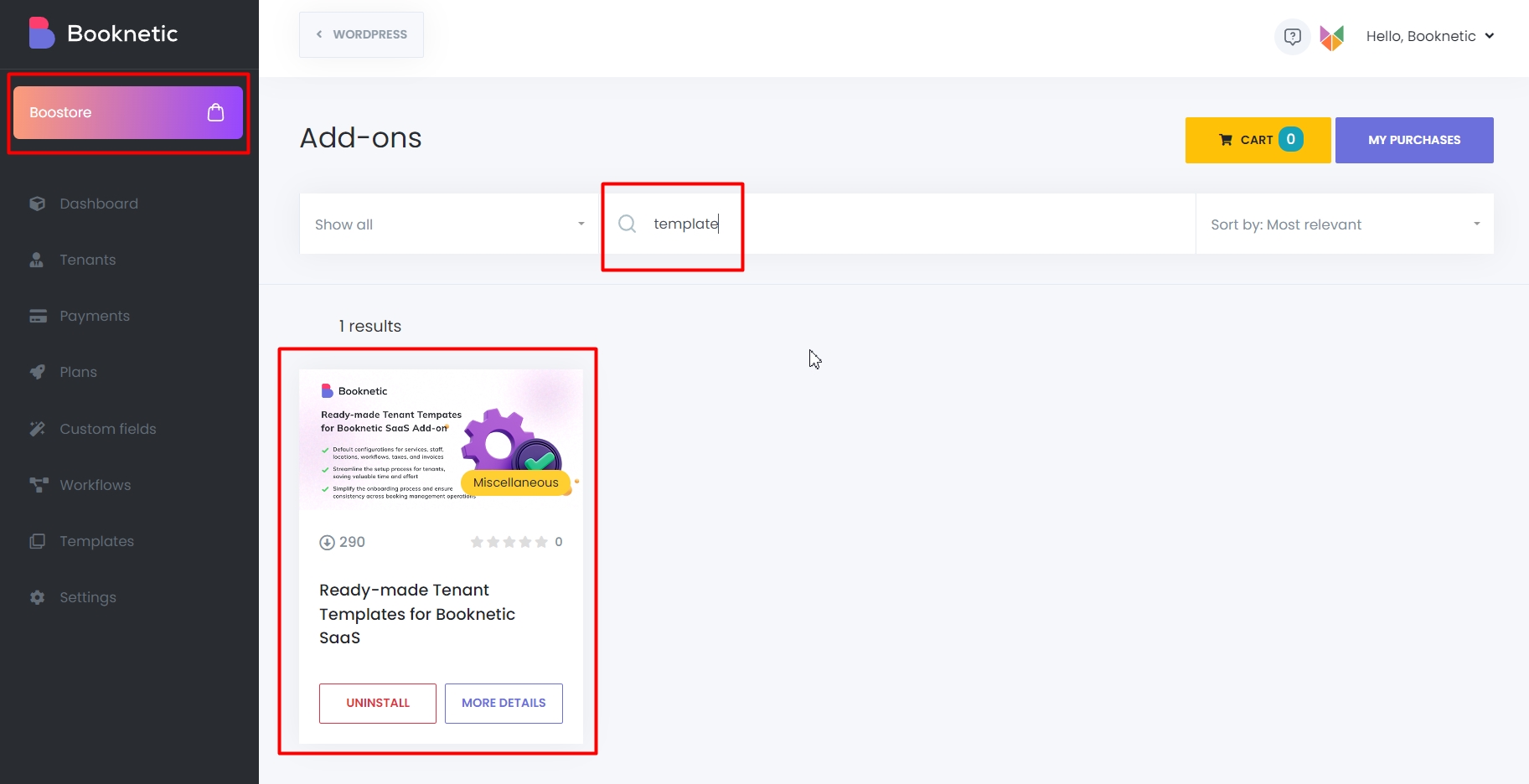1529x784 pixels.
Task: Click the cart icon
Action: click(x=1226, y=140)
